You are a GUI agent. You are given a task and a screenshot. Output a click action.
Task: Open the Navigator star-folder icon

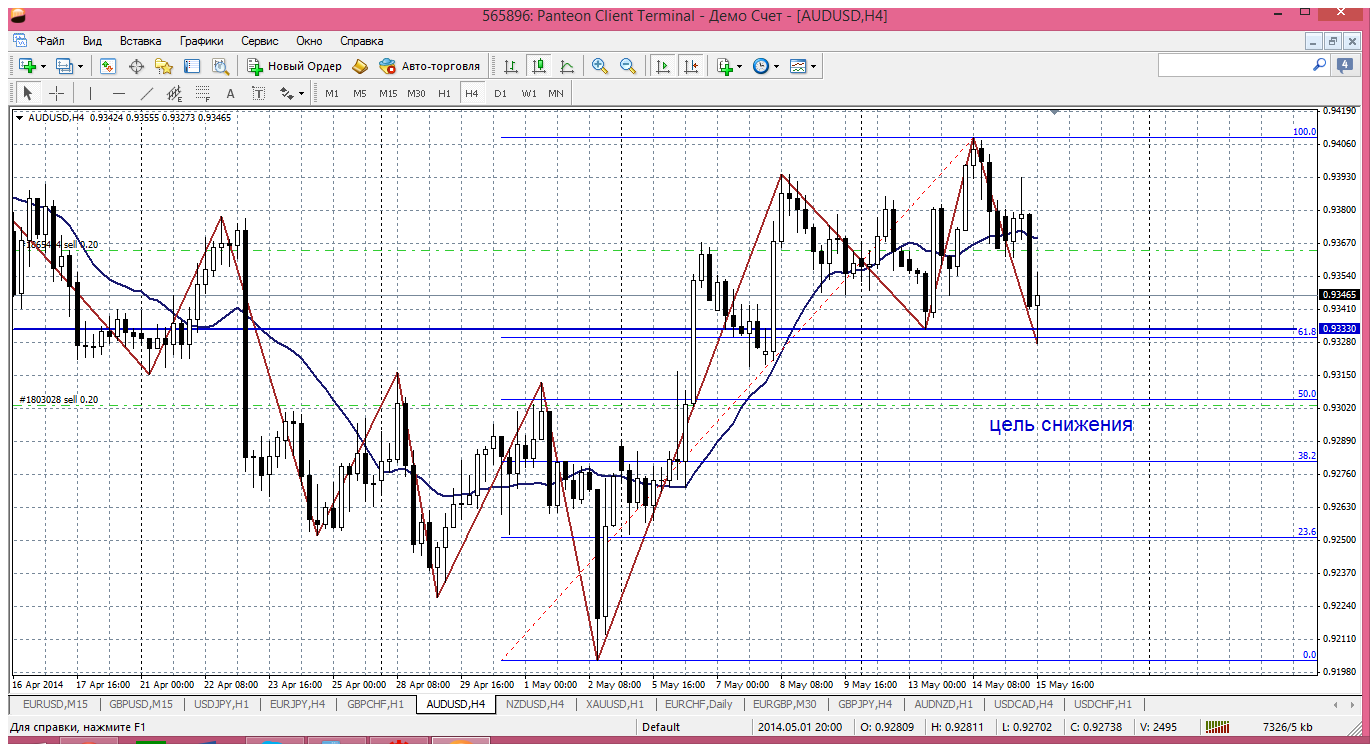pyautogui.click(x=164, y=66)
